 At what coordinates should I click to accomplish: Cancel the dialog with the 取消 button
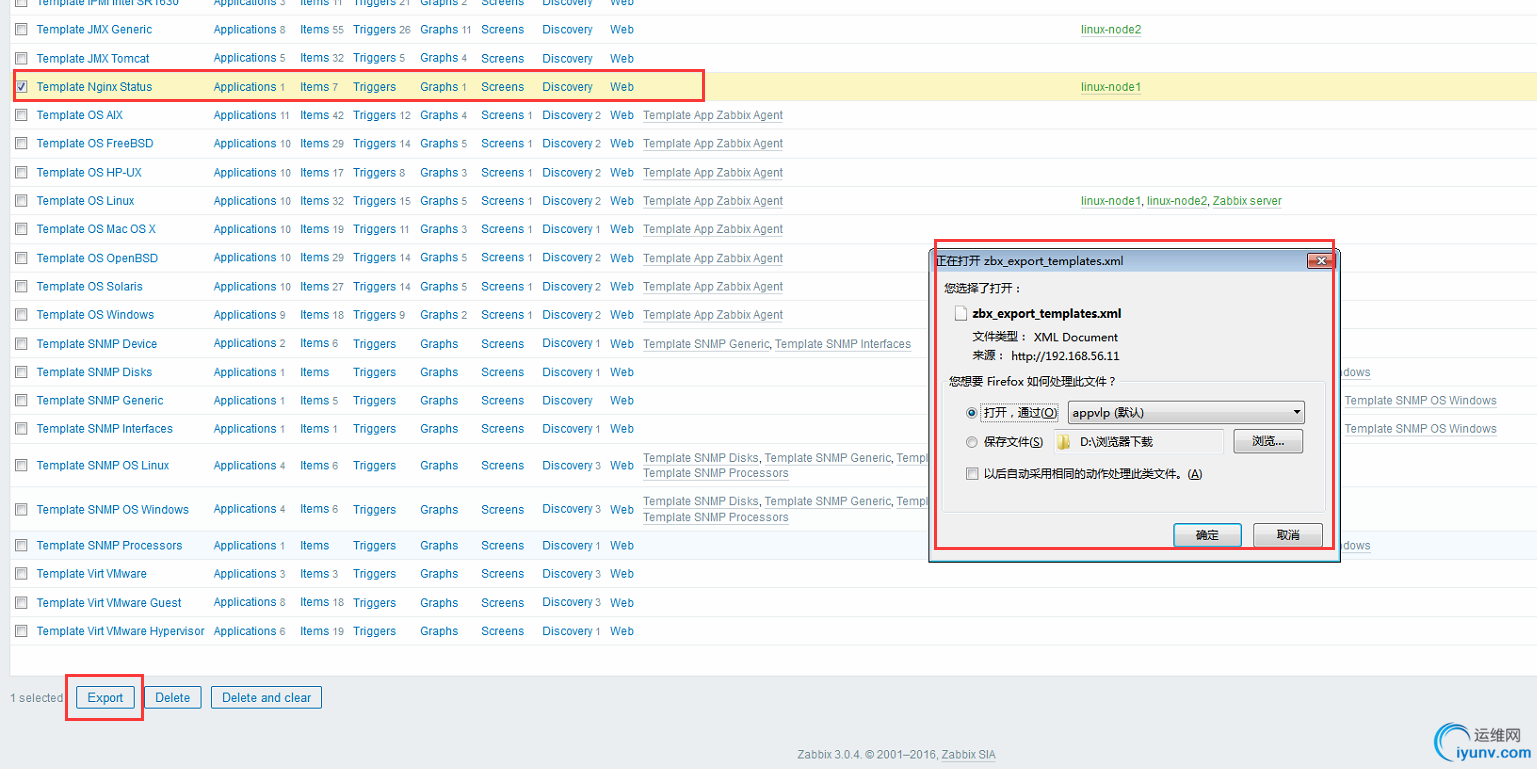coord(1288,535)
